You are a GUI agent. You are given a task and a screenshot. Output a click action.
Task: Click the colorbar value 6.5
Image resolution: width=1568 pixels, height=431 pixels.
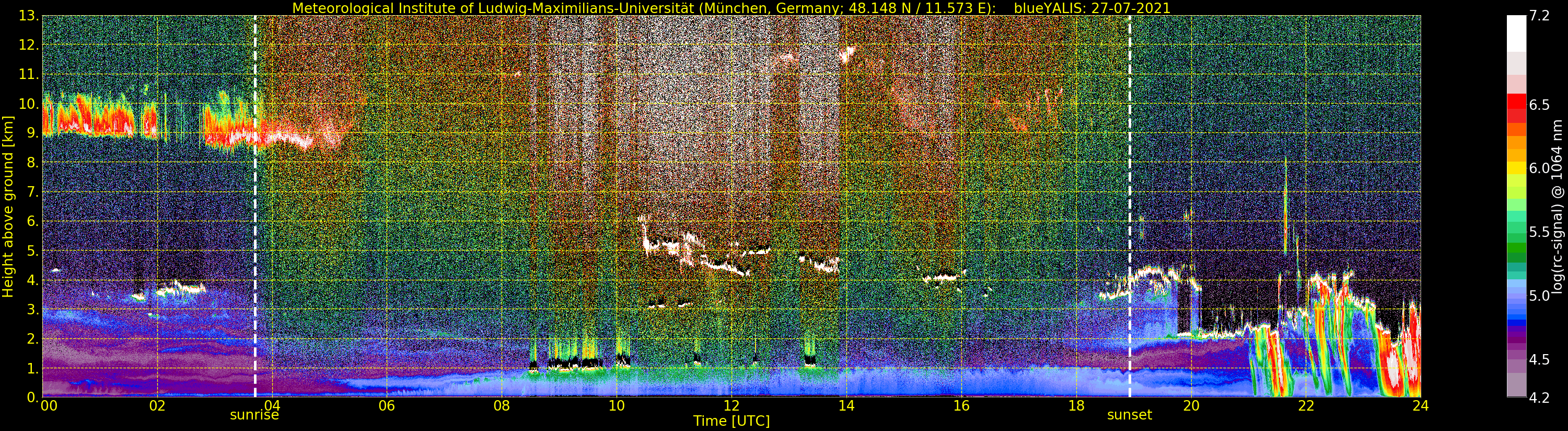click(1539, 105)
